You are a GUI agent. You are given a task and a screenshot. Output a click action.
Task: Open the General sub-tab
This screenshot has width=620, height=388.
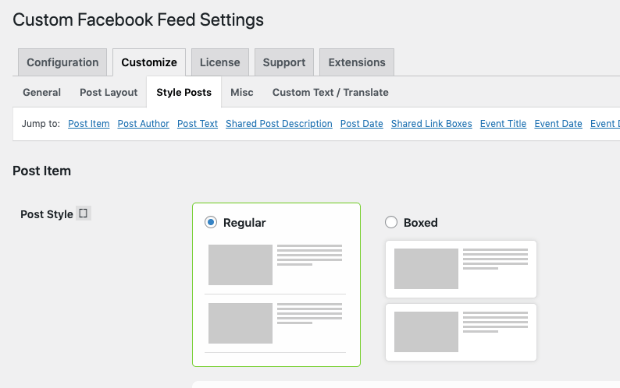(42, 92)
